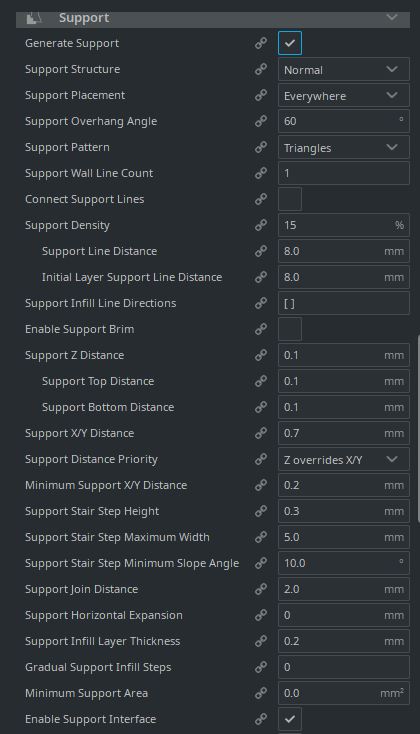The height and width of the screenshot is (734, 420).
Task: Open Support Distance Priority dropdown
Action: click(344, 459)
